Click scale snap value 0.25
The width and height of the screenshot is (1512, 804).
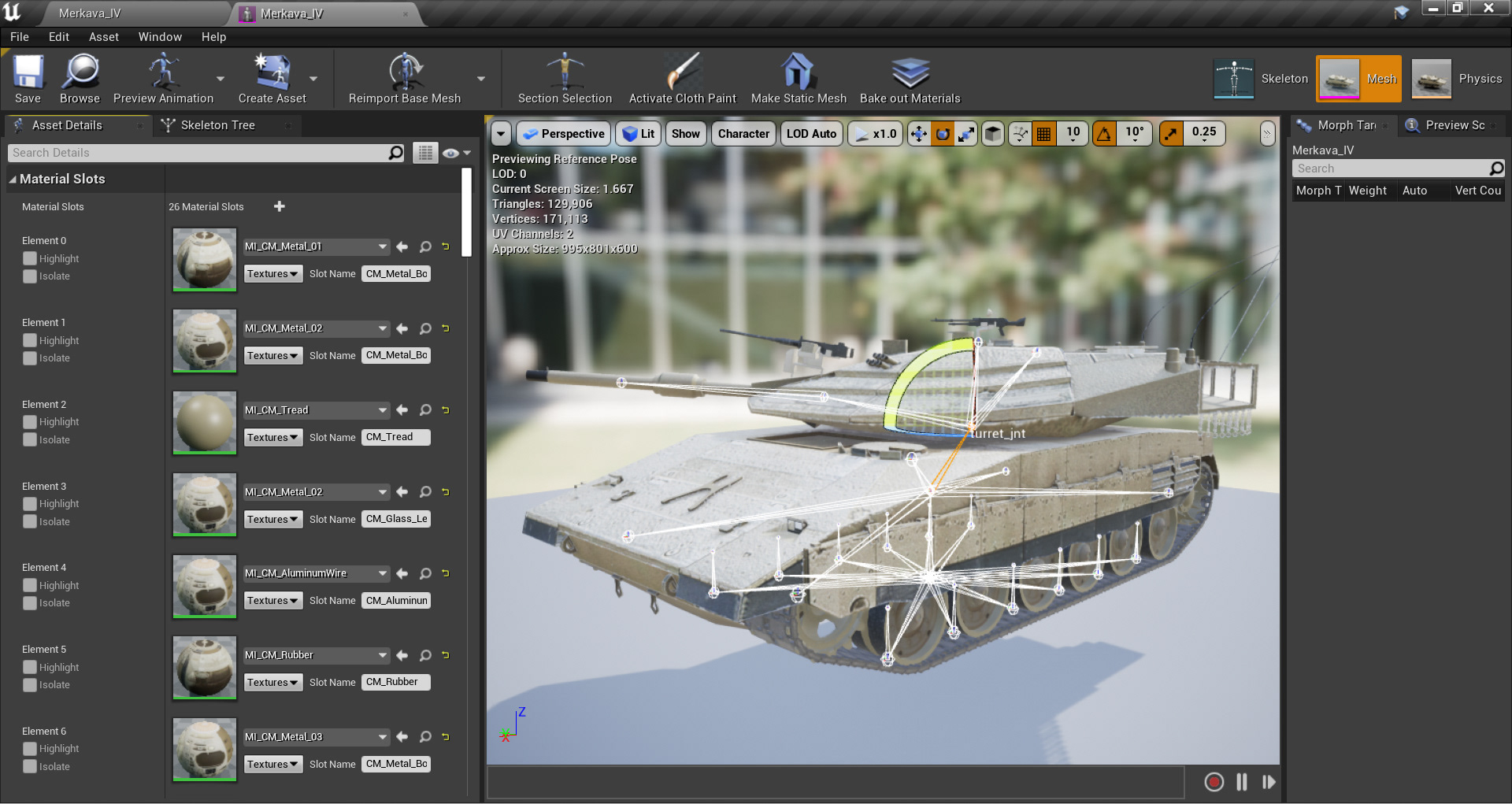[1203, 134]
